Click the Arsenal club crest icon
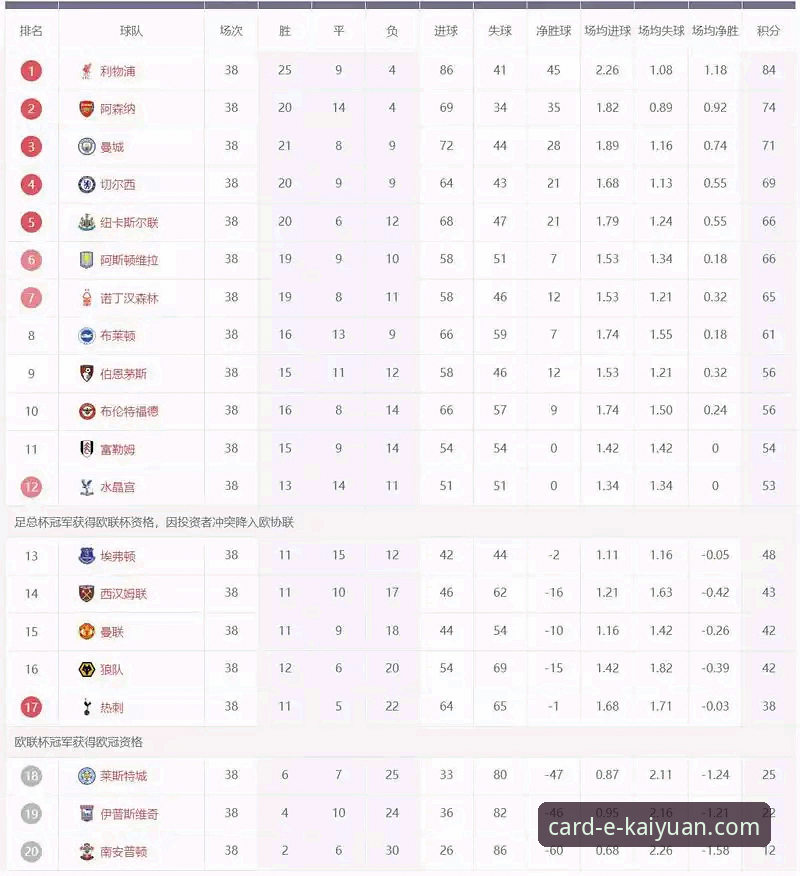This screenshot has width=800, height=876. [86, 108]
